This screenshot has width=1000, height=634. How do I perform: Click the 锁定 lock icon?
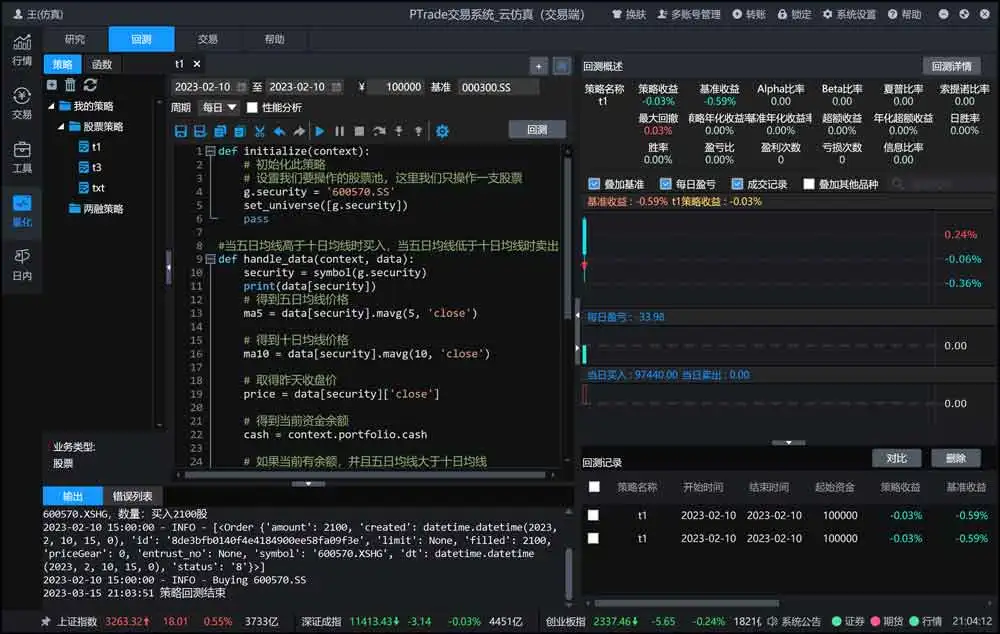click(794, 14)
